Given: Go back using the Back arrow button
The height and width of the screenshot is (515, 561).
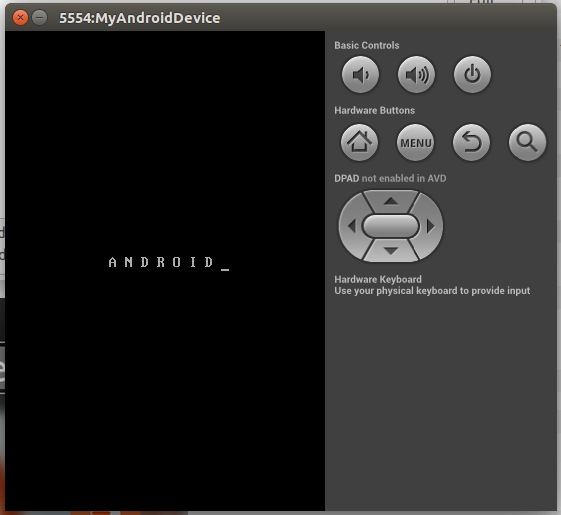Looking at the screenshot, I should click(x=471, y=142).
